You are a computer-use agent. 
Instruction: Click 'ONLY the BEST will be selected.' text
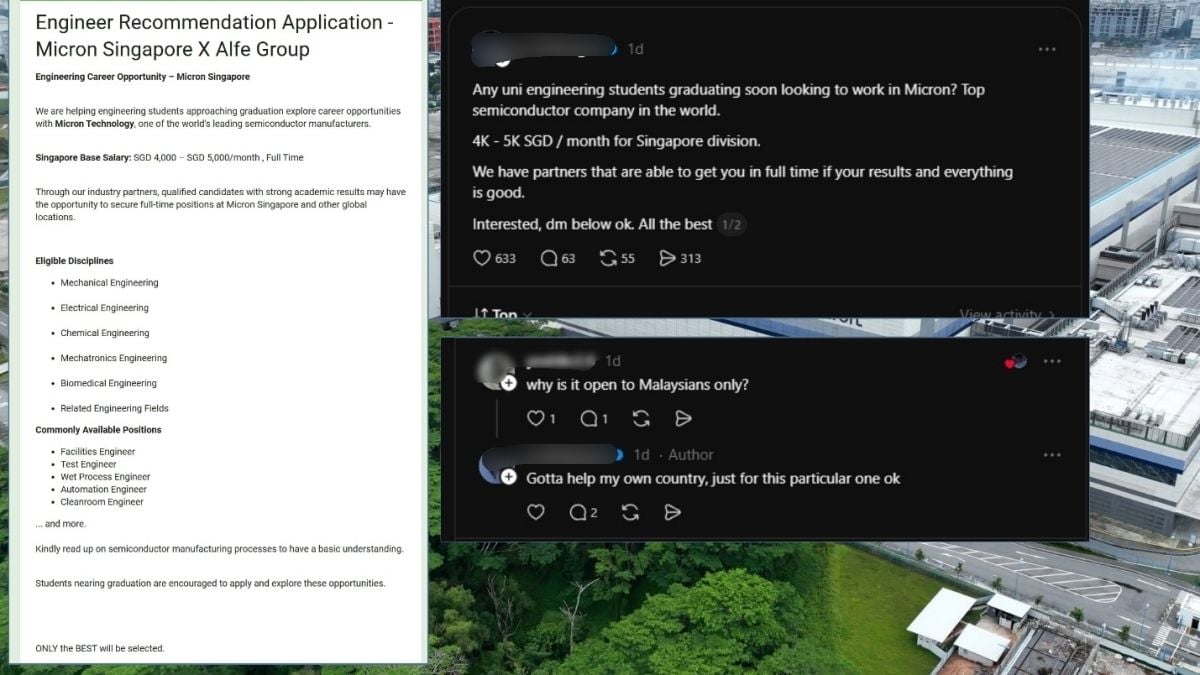(99, 648)
